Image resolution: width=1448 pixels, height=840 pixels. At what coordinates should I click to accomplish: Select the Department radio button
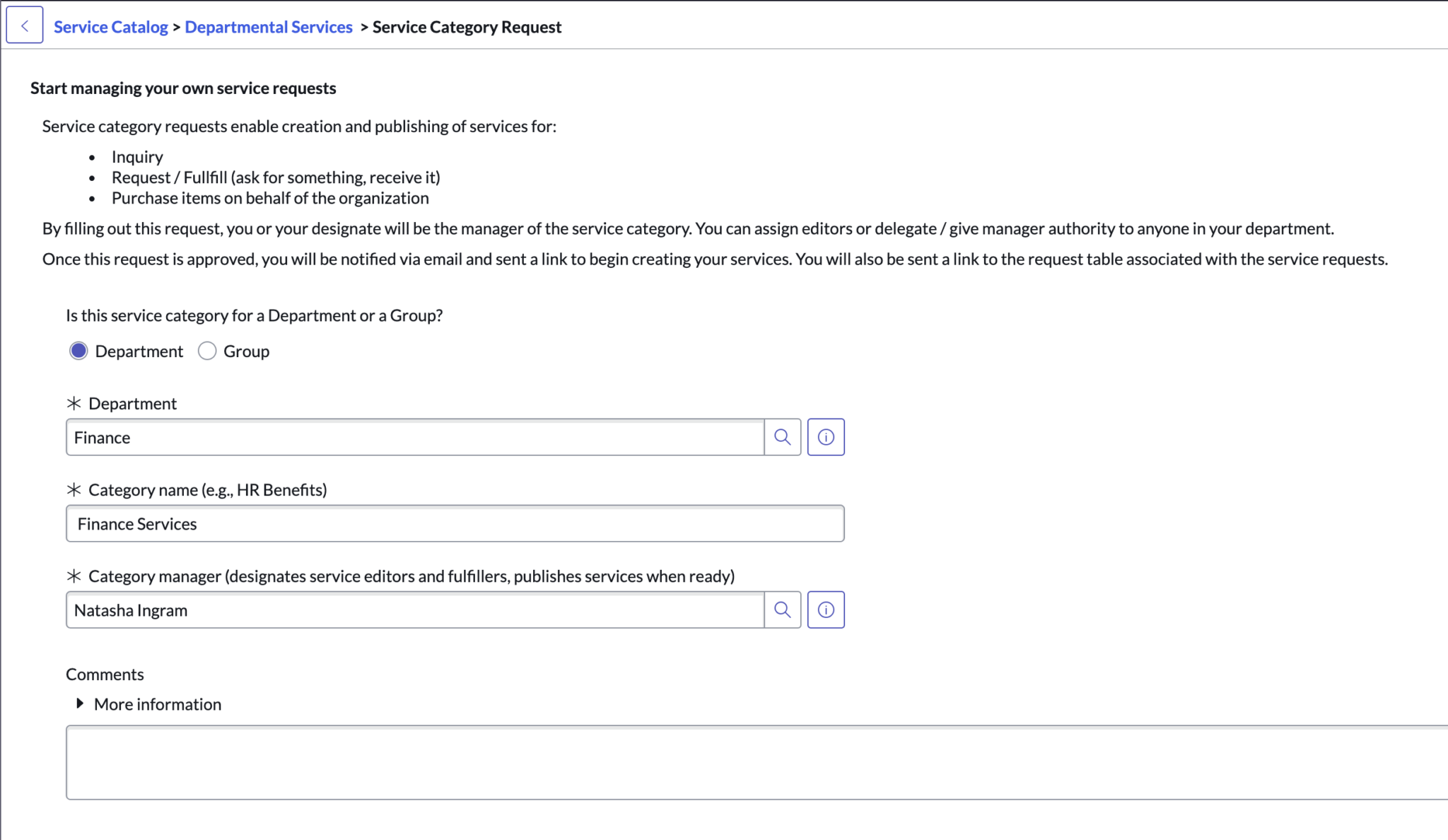[x=78, y=351]
